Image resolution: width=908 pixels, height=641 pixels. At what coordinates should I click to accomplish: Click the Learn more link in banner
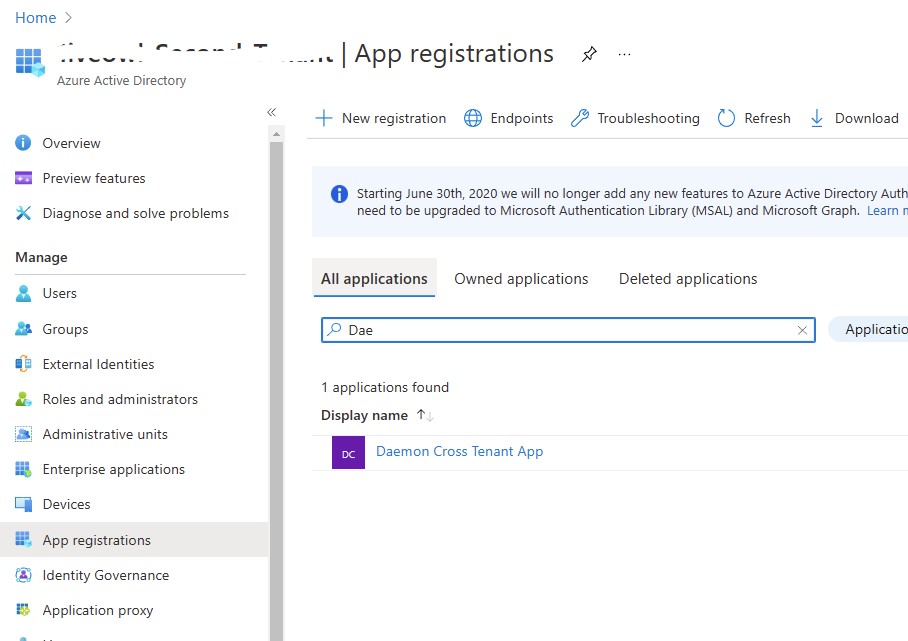pos(887,211)
